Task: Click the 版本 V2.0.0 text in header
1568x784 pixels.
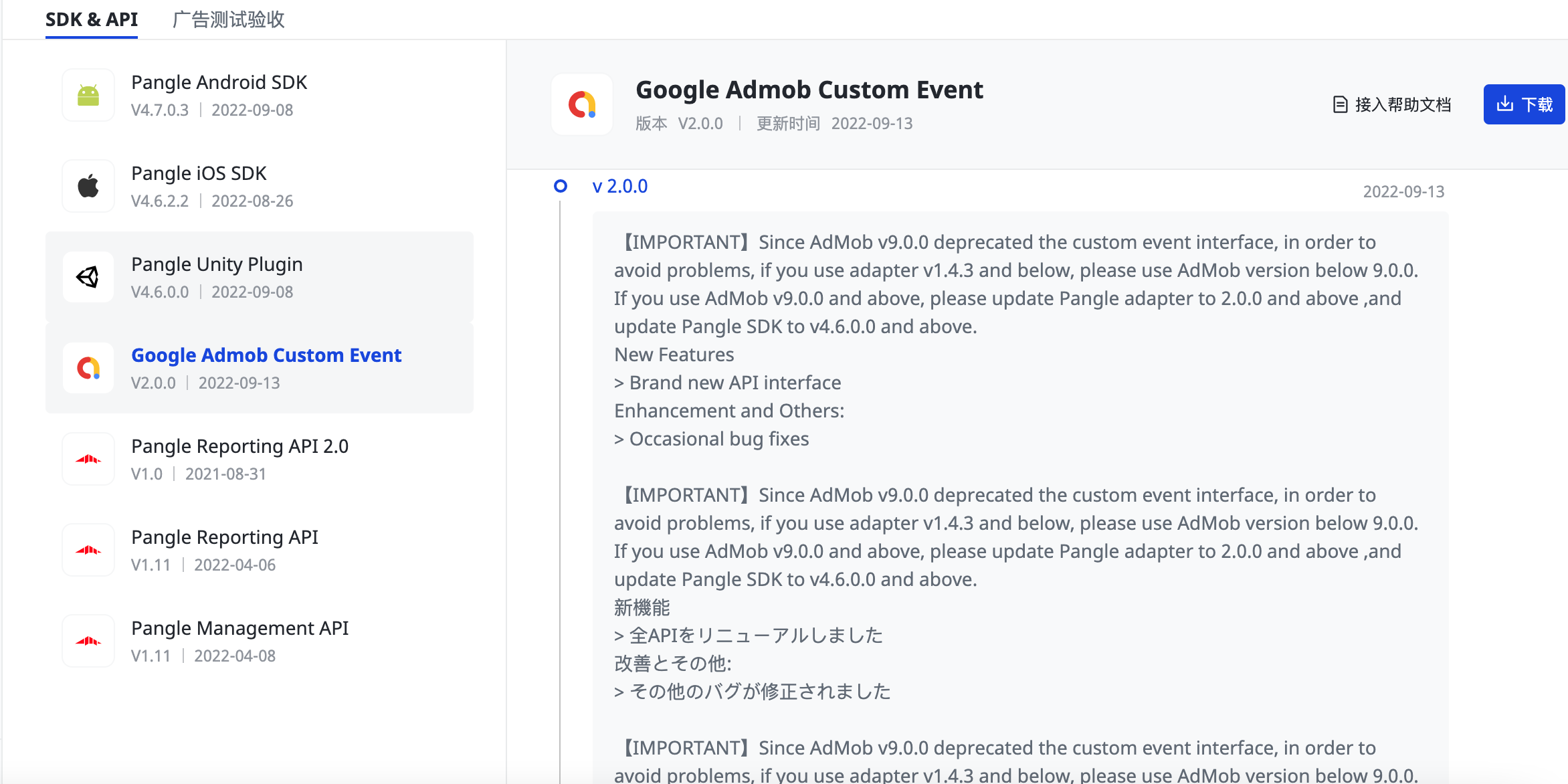Action: pos(679,124)
